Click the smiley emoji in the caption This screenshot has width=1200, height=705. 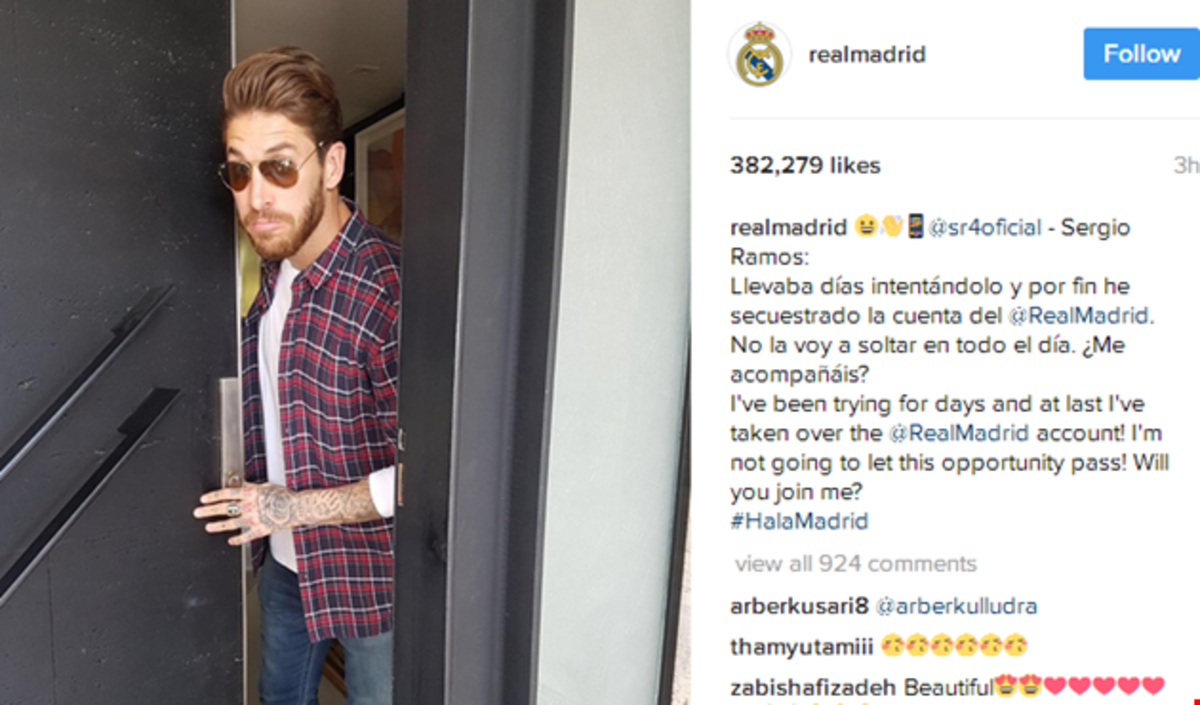(866, 228)
